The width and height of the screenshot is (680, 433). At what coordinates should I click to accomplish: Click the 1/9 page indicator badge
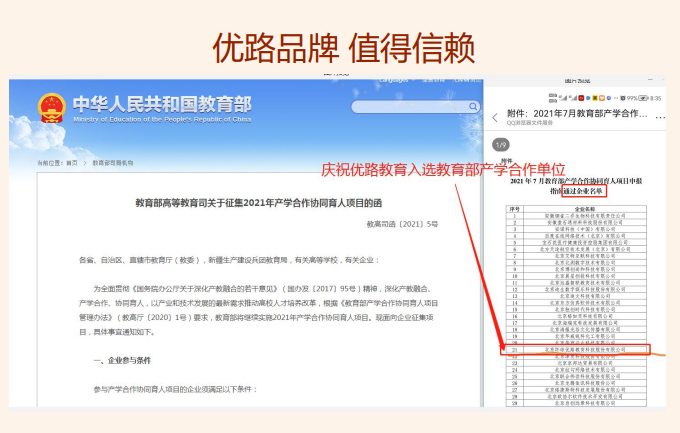tap(501, 144)
